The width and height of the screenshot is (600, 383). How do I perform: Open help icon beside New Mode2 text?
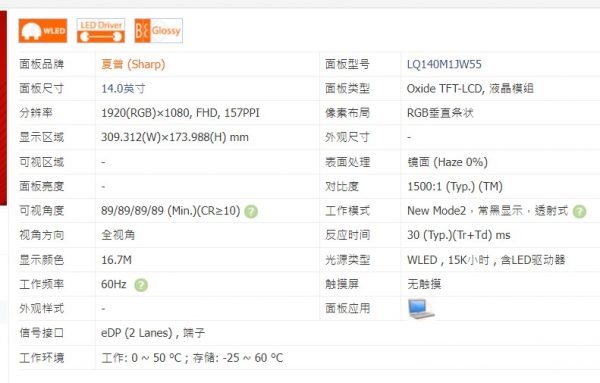point(579,211)
